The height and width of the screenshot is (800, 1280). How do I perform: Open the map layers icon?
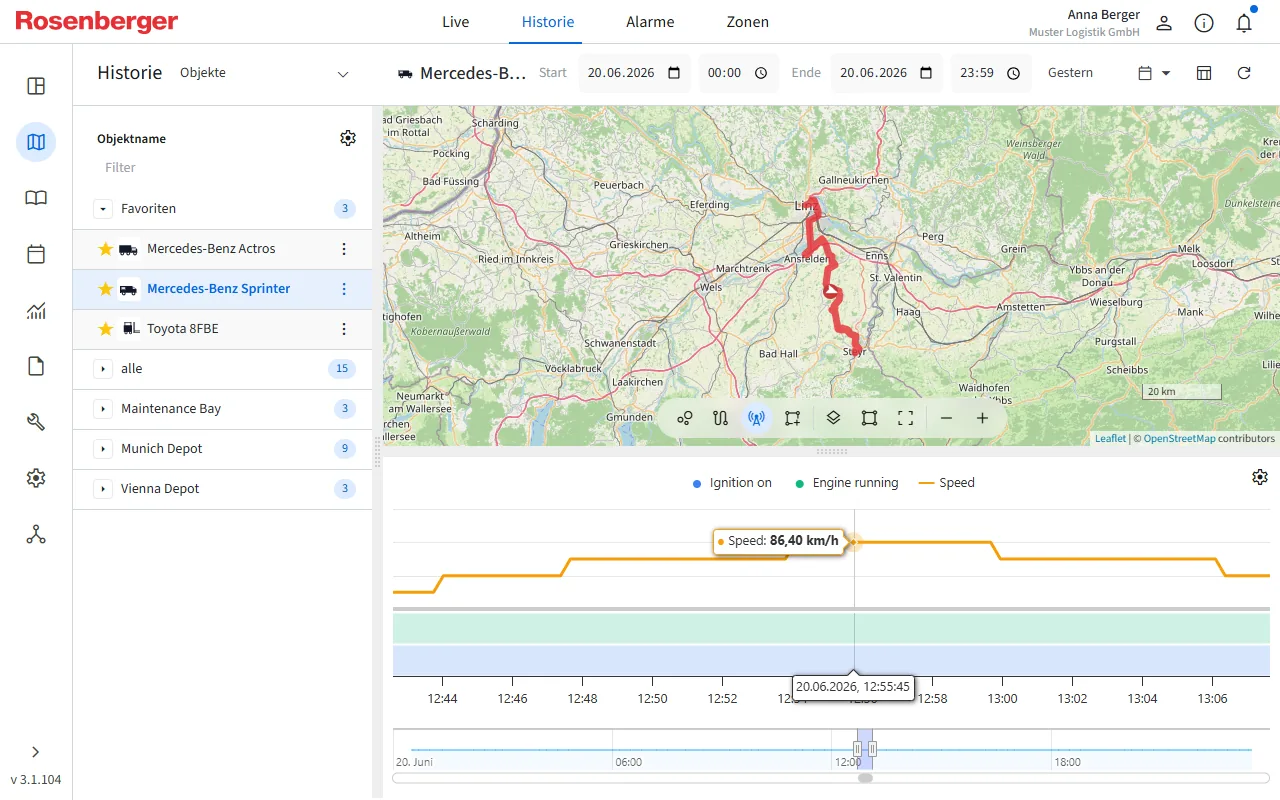(833, 418)
